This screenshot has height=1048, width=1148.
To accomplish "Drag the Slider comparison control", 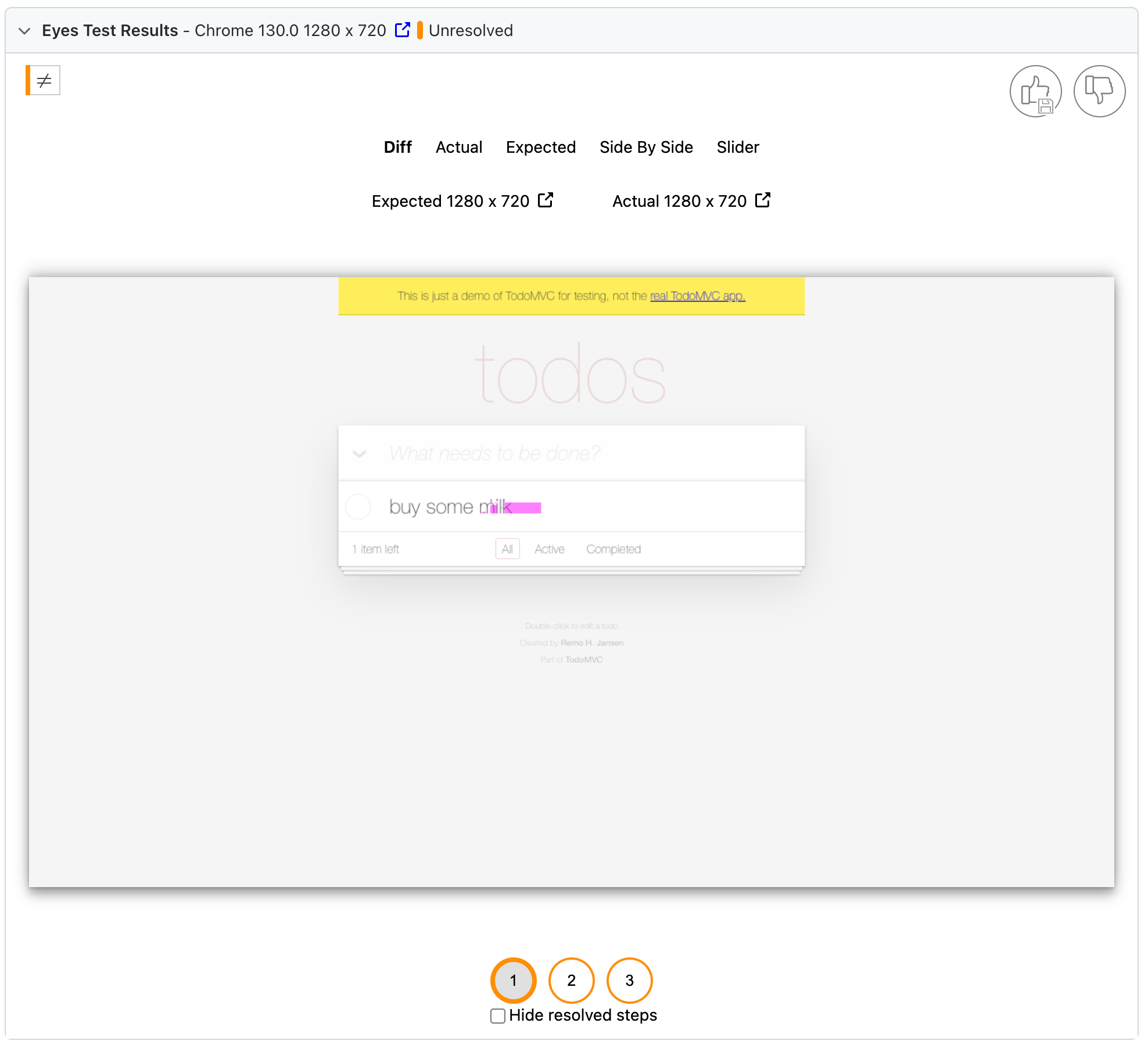I will 737,147.
